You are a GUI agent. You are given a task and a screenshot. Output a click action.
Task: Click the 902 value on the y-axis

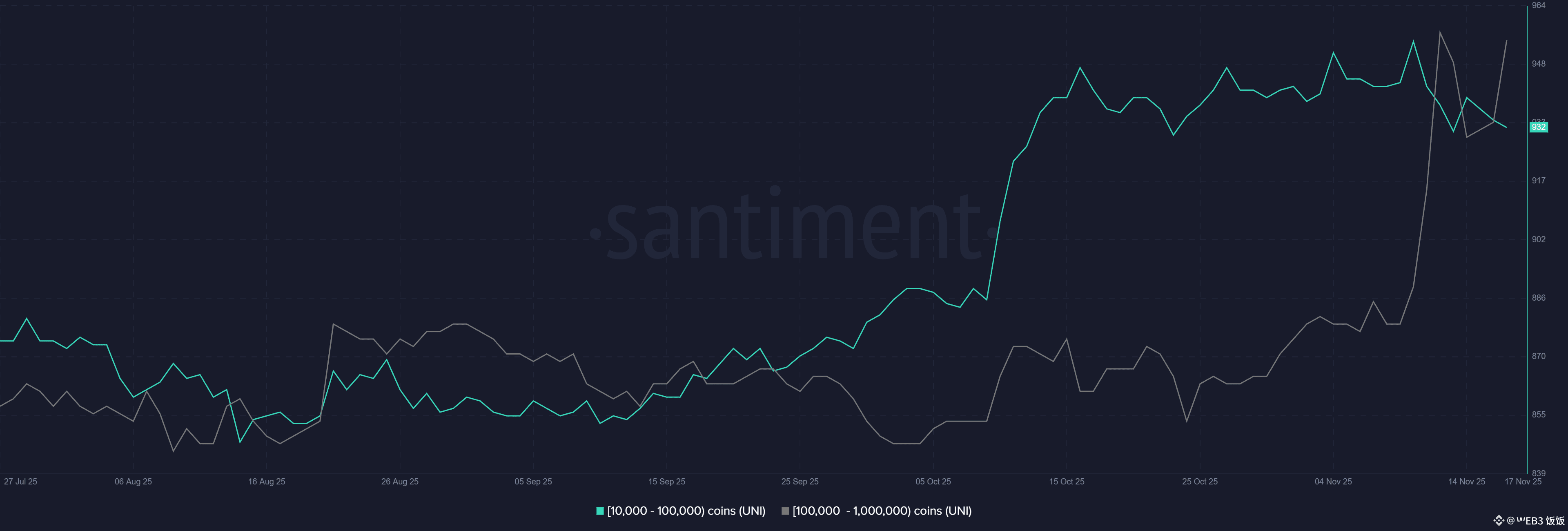tap(1538, 239)
